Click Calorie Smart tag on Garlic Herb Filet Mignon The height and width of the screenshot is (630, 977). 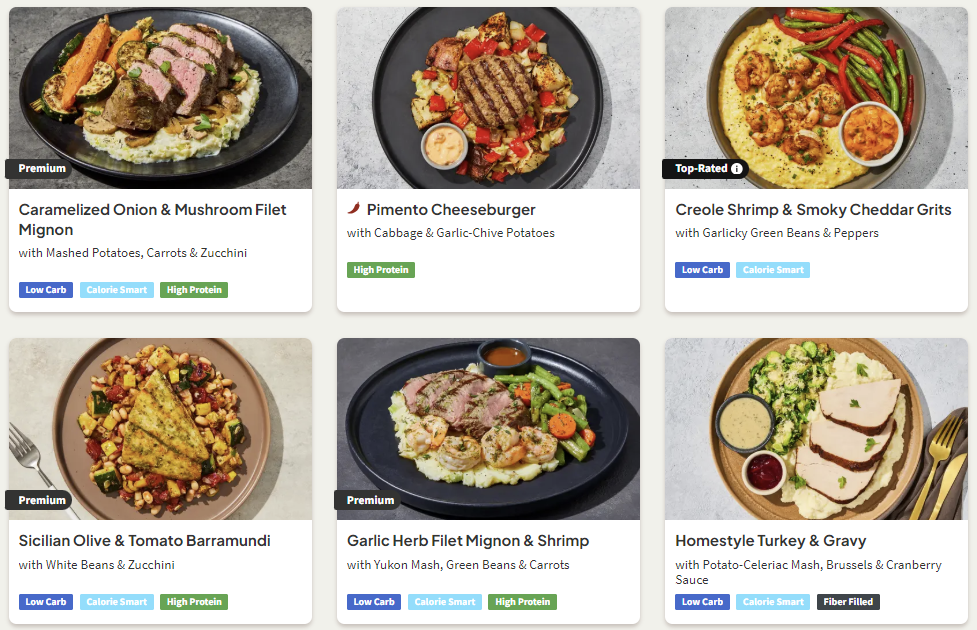point(444,602)
